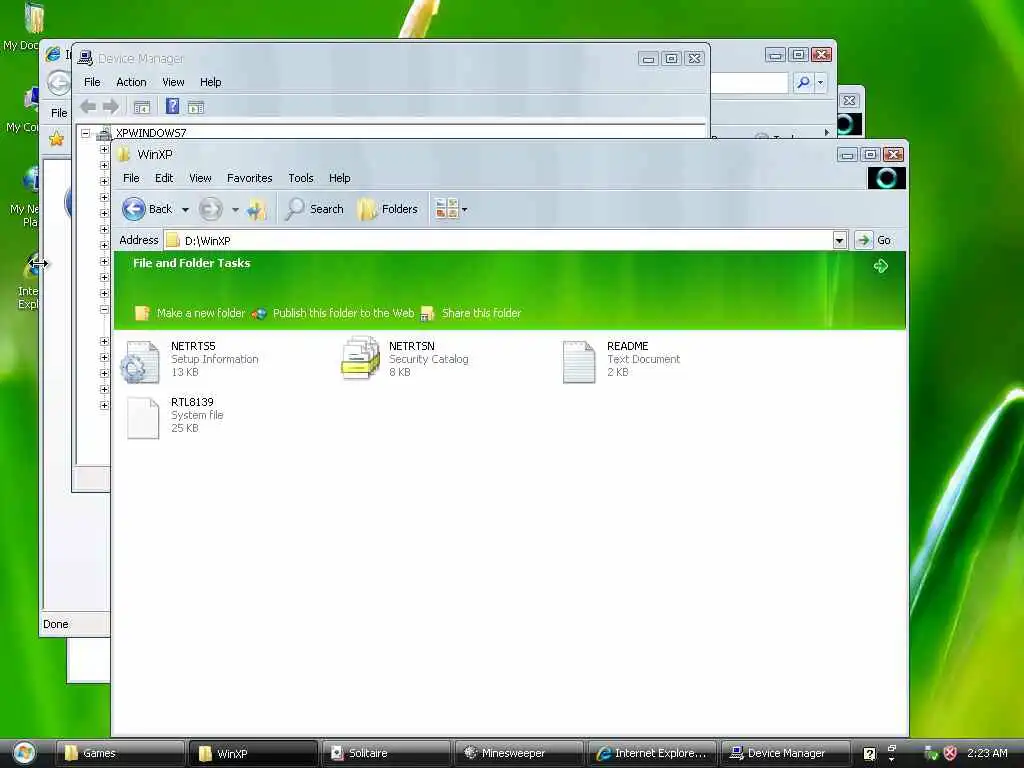Switch to Minesweeper taskbar button
The height and width of the screenshot is (768, 1024).
[x=519, y=754]
